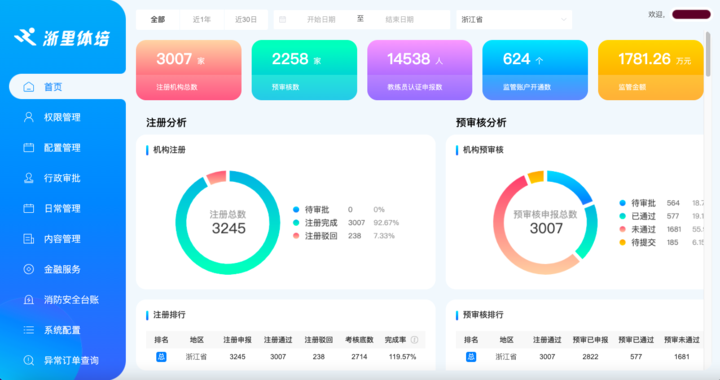Click the 消防安全台账 icon
The width and height of the screenshot is (720, 380).
click(28, 300)
